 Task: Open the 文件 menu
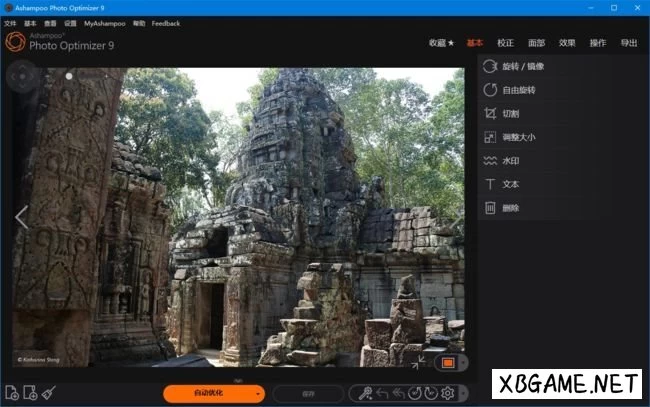pyautogui.click(x=10, y=23)
